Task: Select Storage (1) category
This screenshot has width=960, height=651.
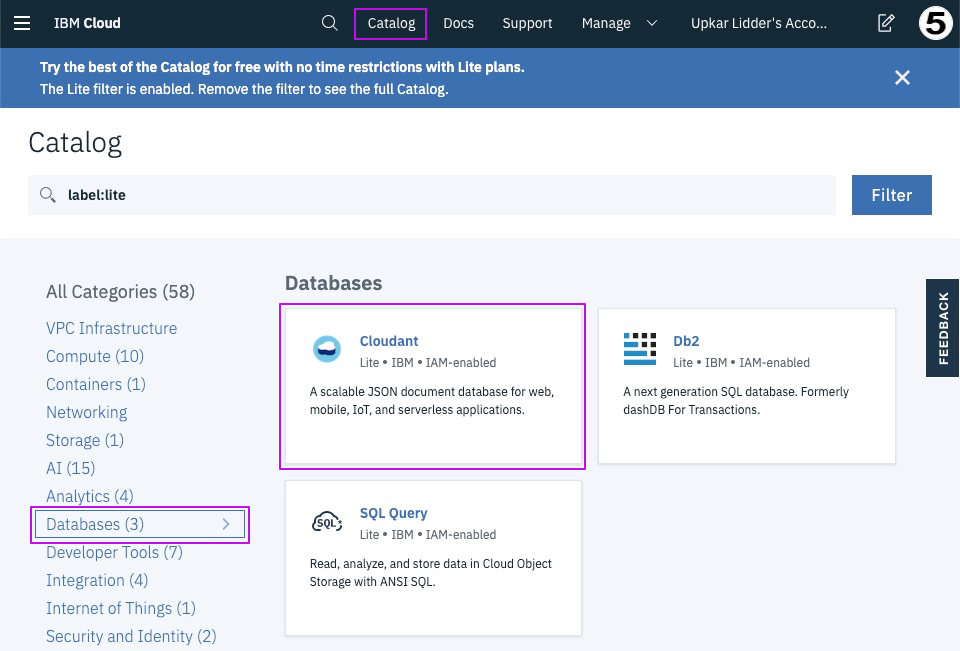Action: [x=85, y=440]
